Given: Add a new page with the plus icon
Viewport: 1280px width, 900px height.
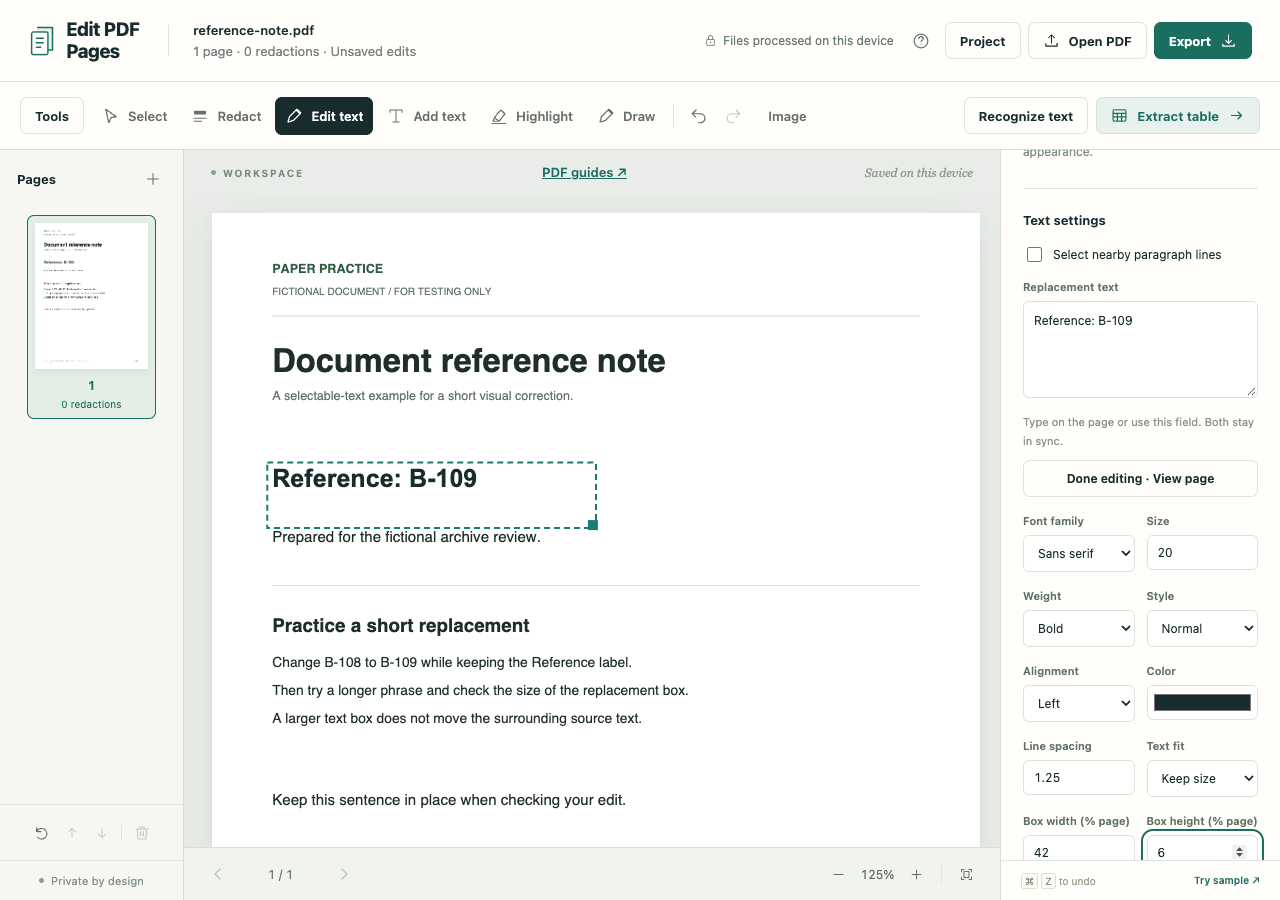Looking at the screenshot, I should click(153, 179).
